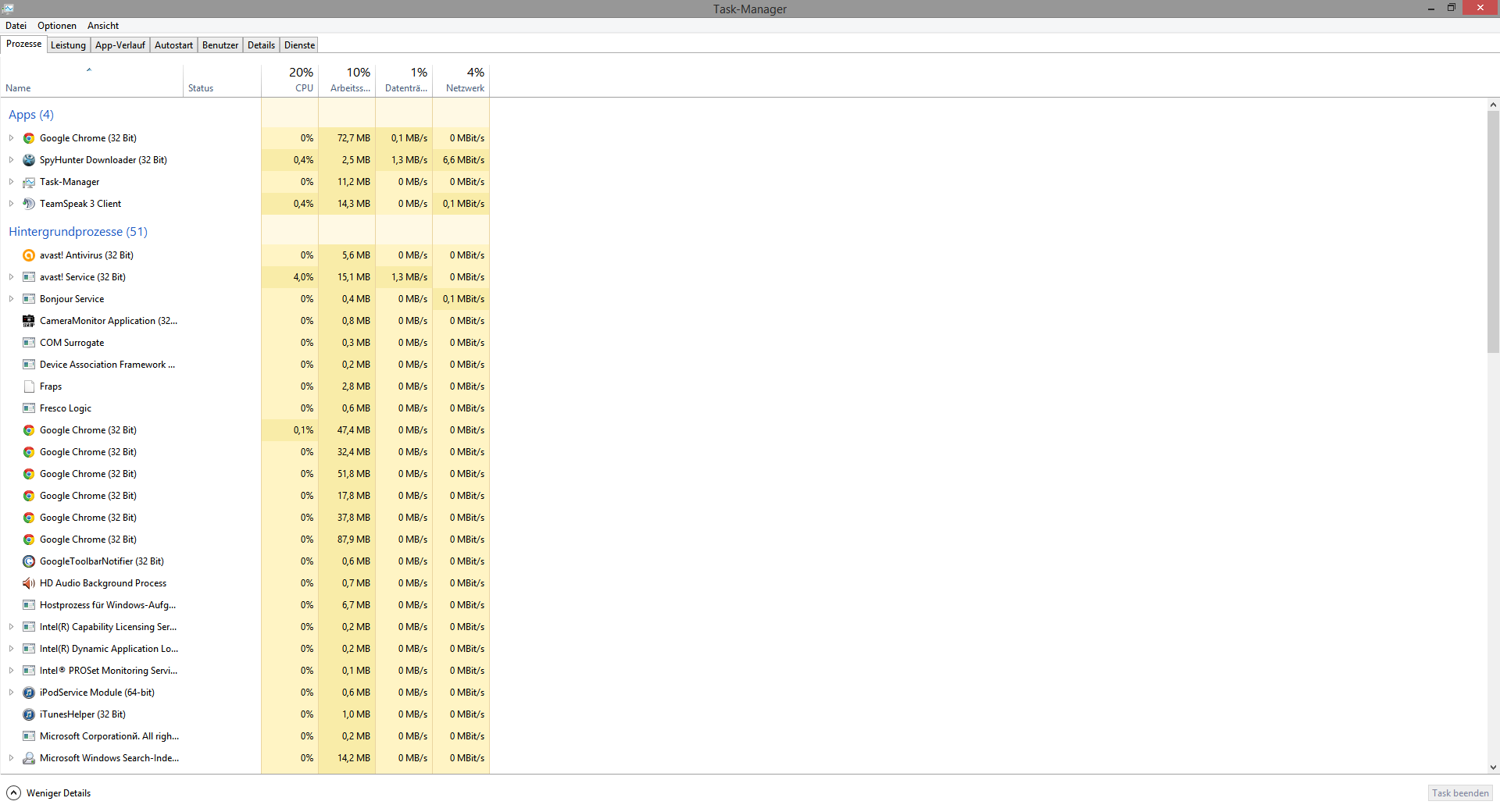Click SpyHunter's 6,6 MBit/s network value
This screenshot has width=1500, height=812.
(x=463, y=160)
